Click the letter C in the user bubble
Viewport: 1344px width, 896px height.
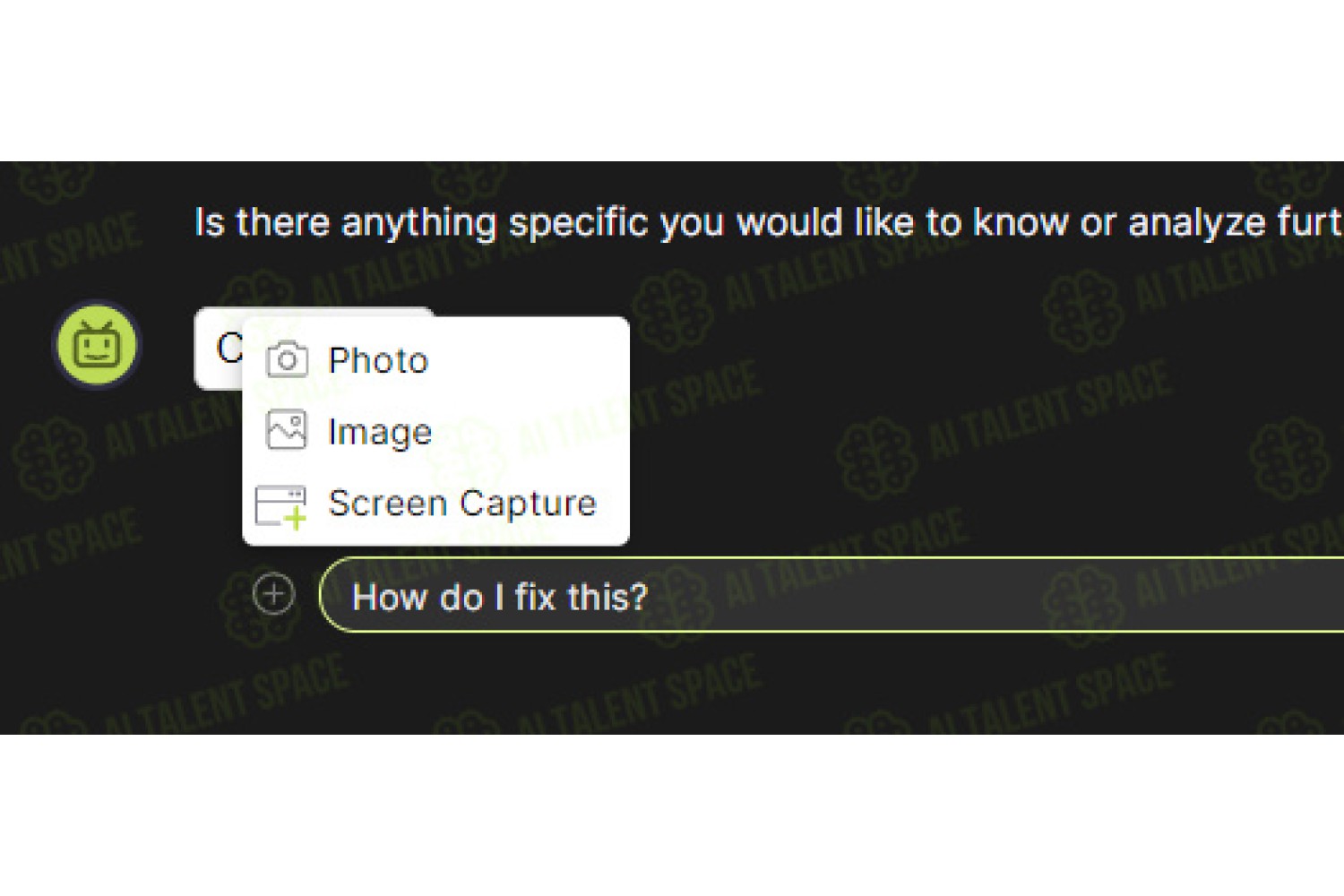[229, 348]
